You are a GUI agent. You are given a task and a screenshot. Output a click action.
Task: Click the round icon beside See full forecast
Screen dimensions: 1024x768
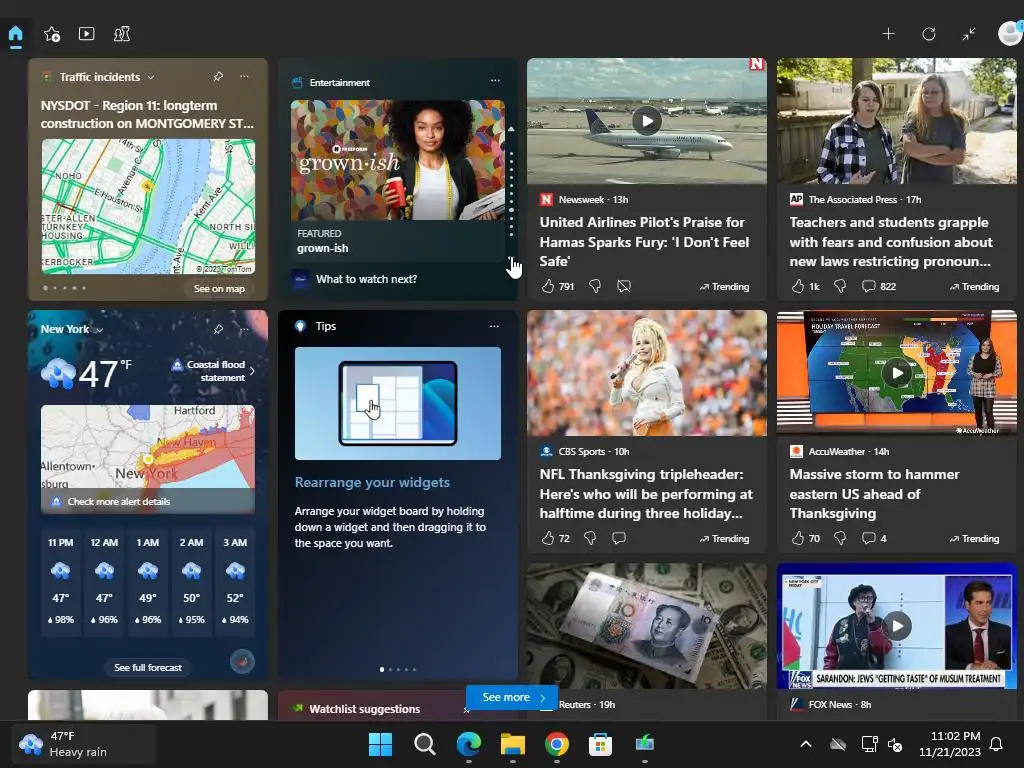242,662
